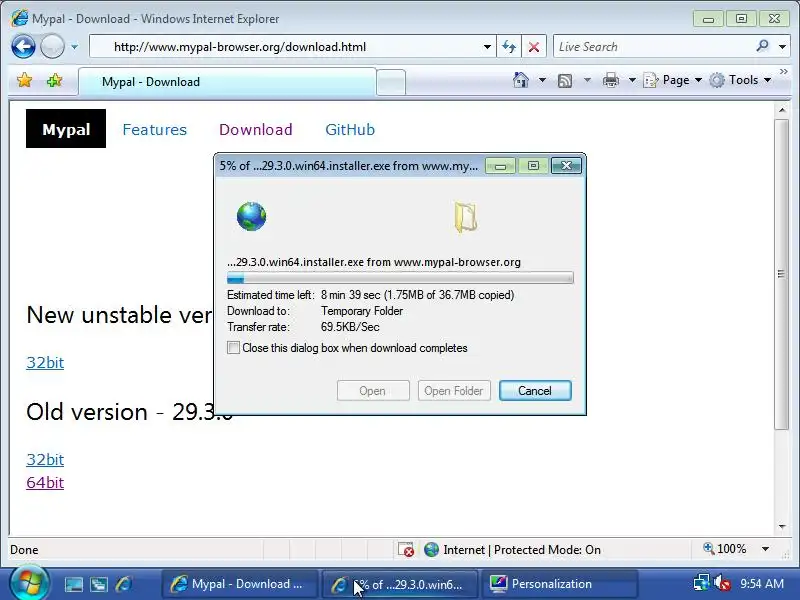Click the Home toolbar icon
This screenshot has height=600, width=800.
tap(521, 80)
